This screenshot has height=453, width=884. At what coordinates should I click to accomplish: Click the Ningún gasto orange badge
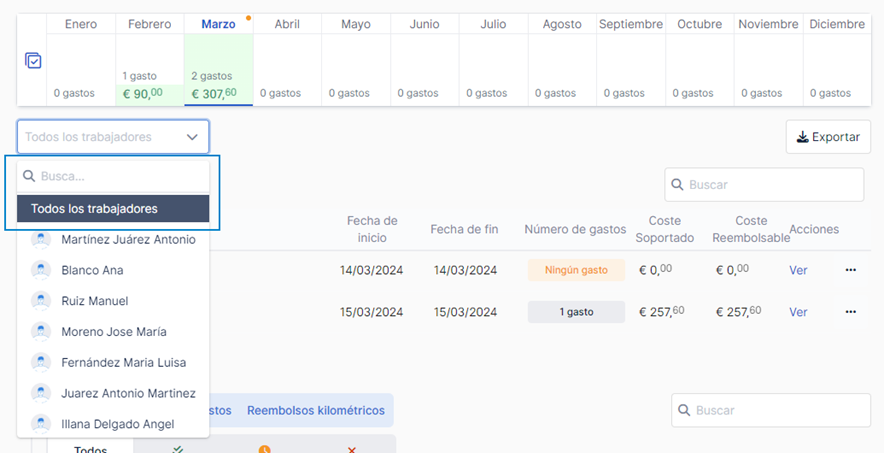[x=576, y=270]
